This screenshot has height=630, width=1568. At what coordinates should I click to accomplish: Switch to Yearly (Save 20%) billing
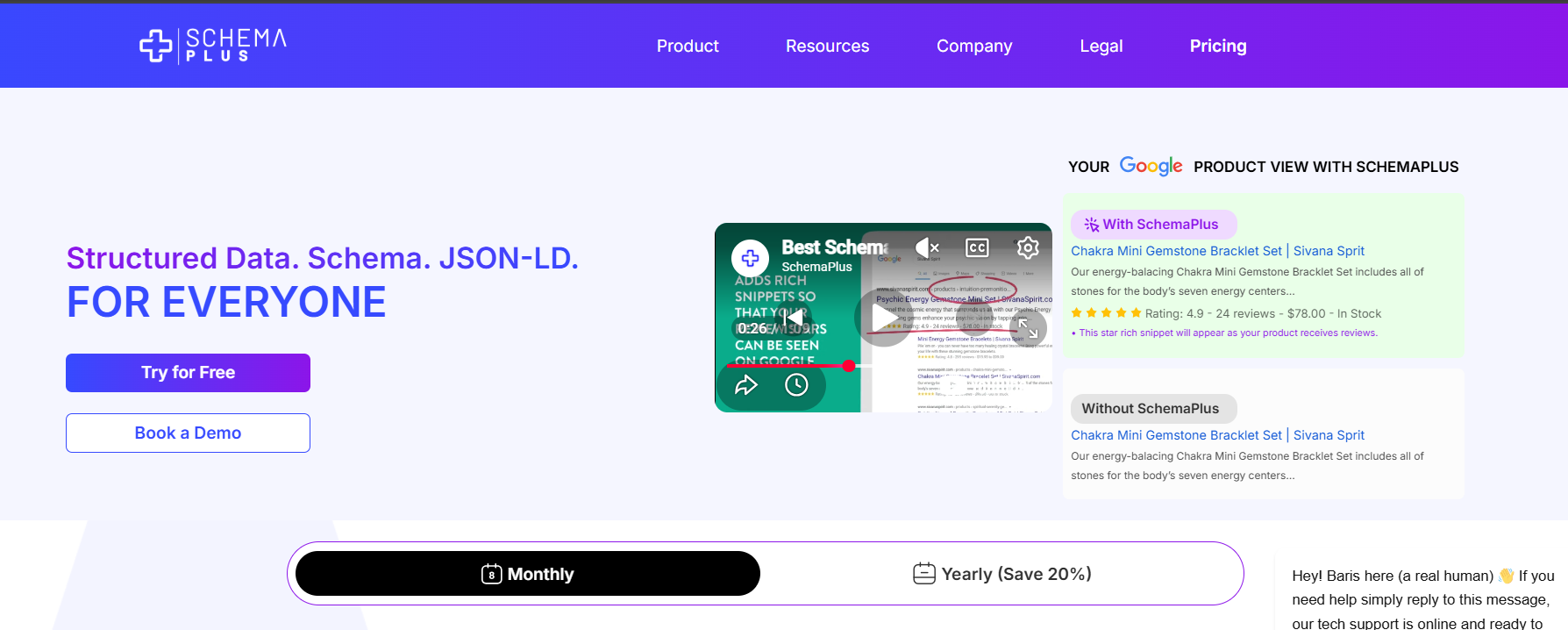tap(1002, 574)
